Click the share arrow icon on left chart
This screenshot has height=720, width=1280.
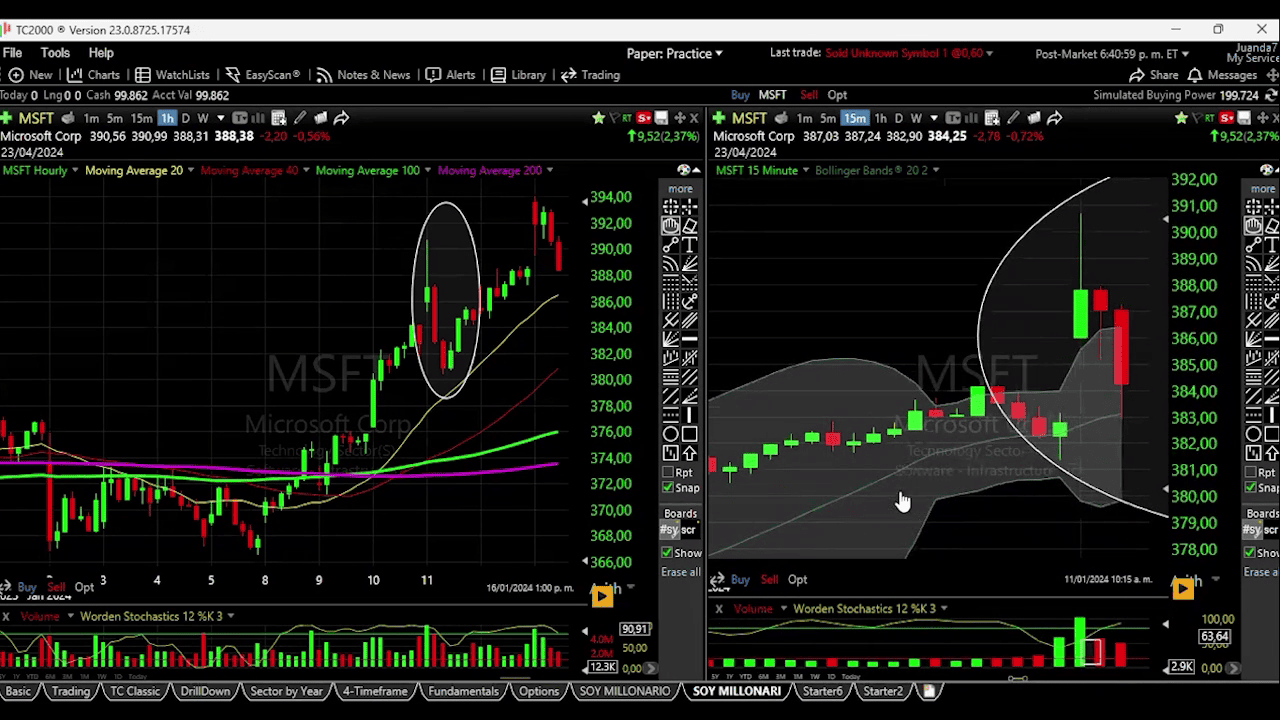point(341,118)
